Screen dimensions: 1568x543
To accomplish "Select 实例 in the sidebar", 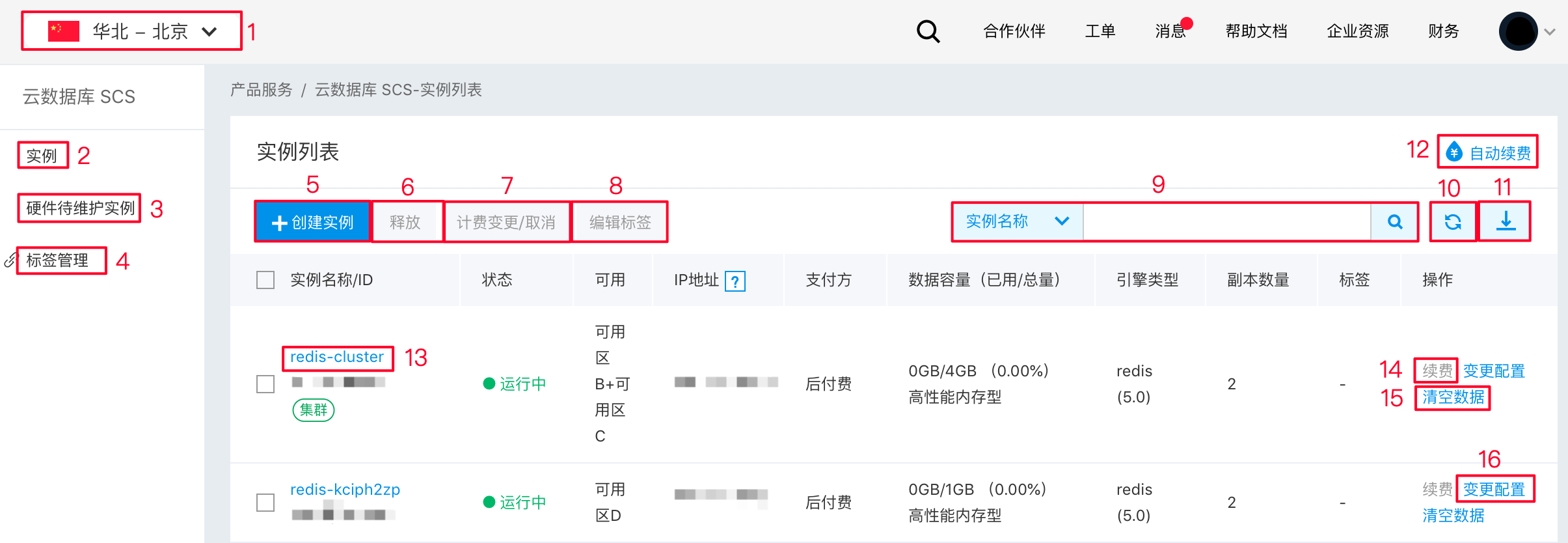I will pos(42,156).
